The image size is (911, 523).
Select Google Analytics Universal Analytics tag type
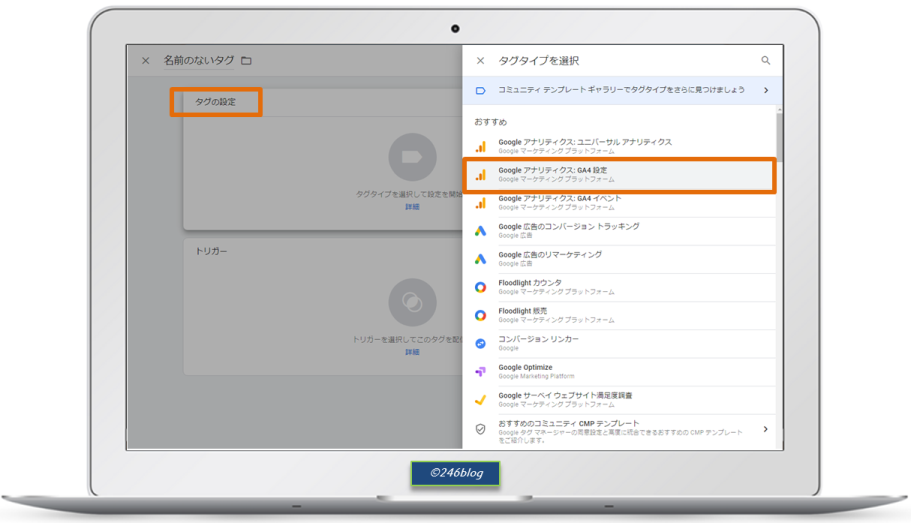(619, 146)
